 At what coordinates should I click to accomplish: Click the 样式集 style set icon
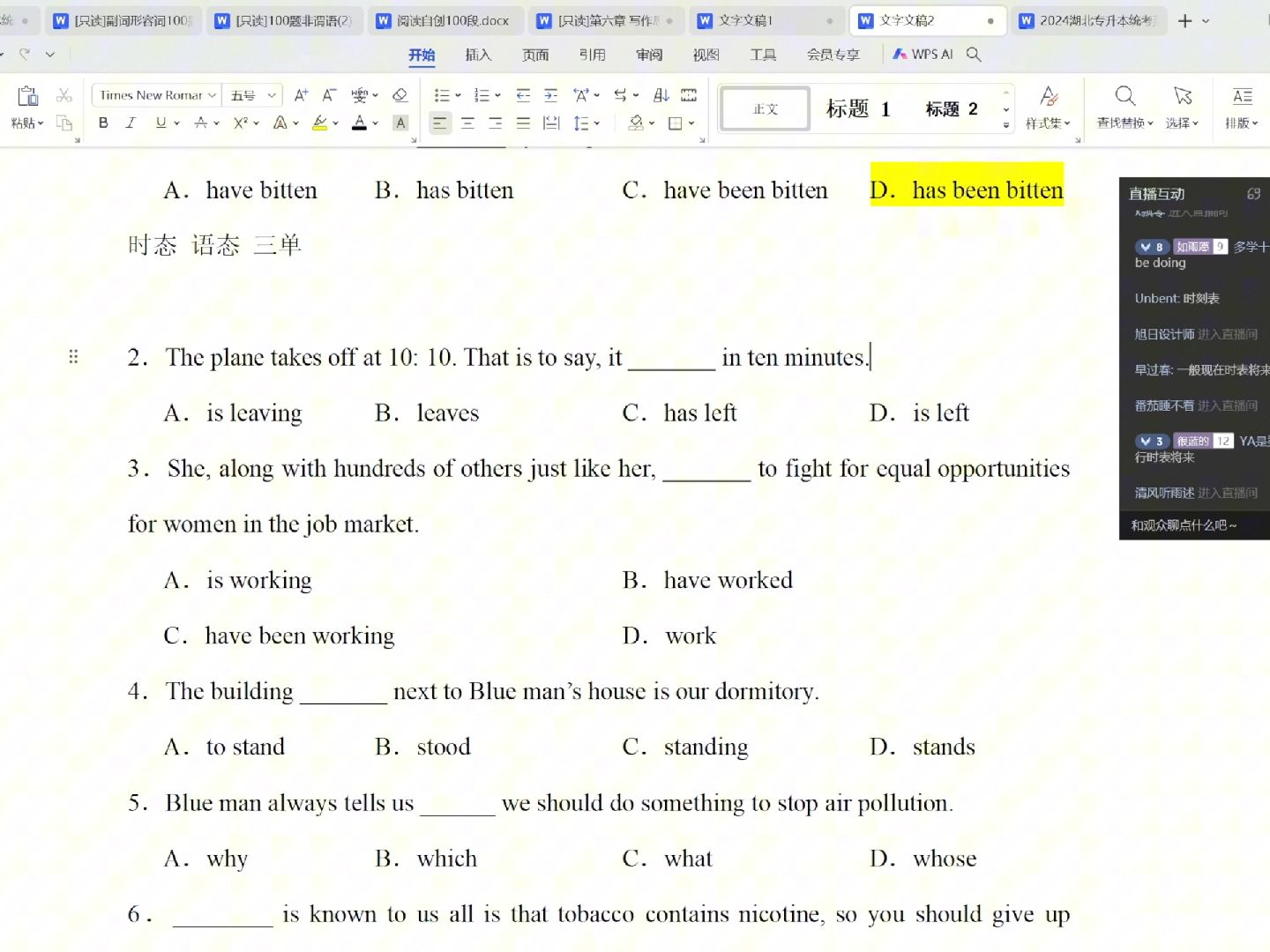click(1049, 95)
